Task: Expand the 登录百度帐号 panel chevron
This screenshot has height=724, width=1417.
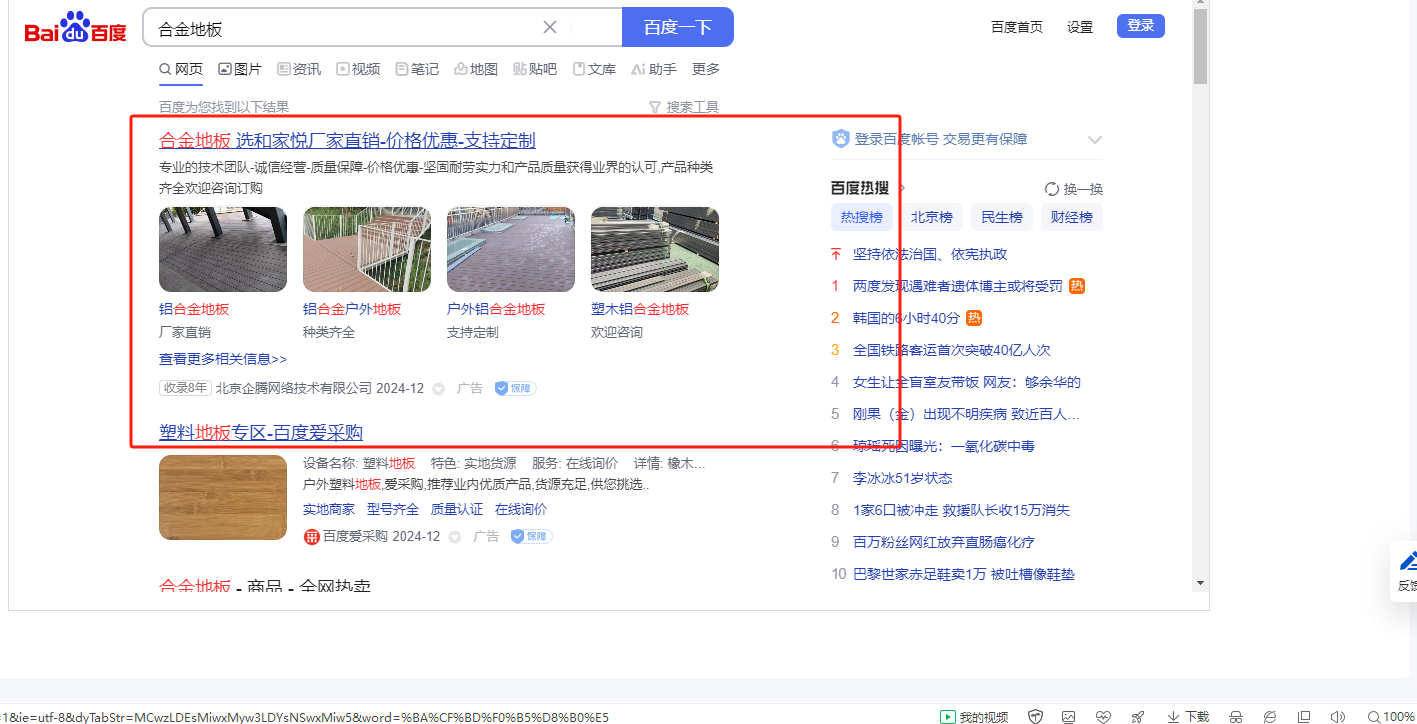Action: (1095, 140)
